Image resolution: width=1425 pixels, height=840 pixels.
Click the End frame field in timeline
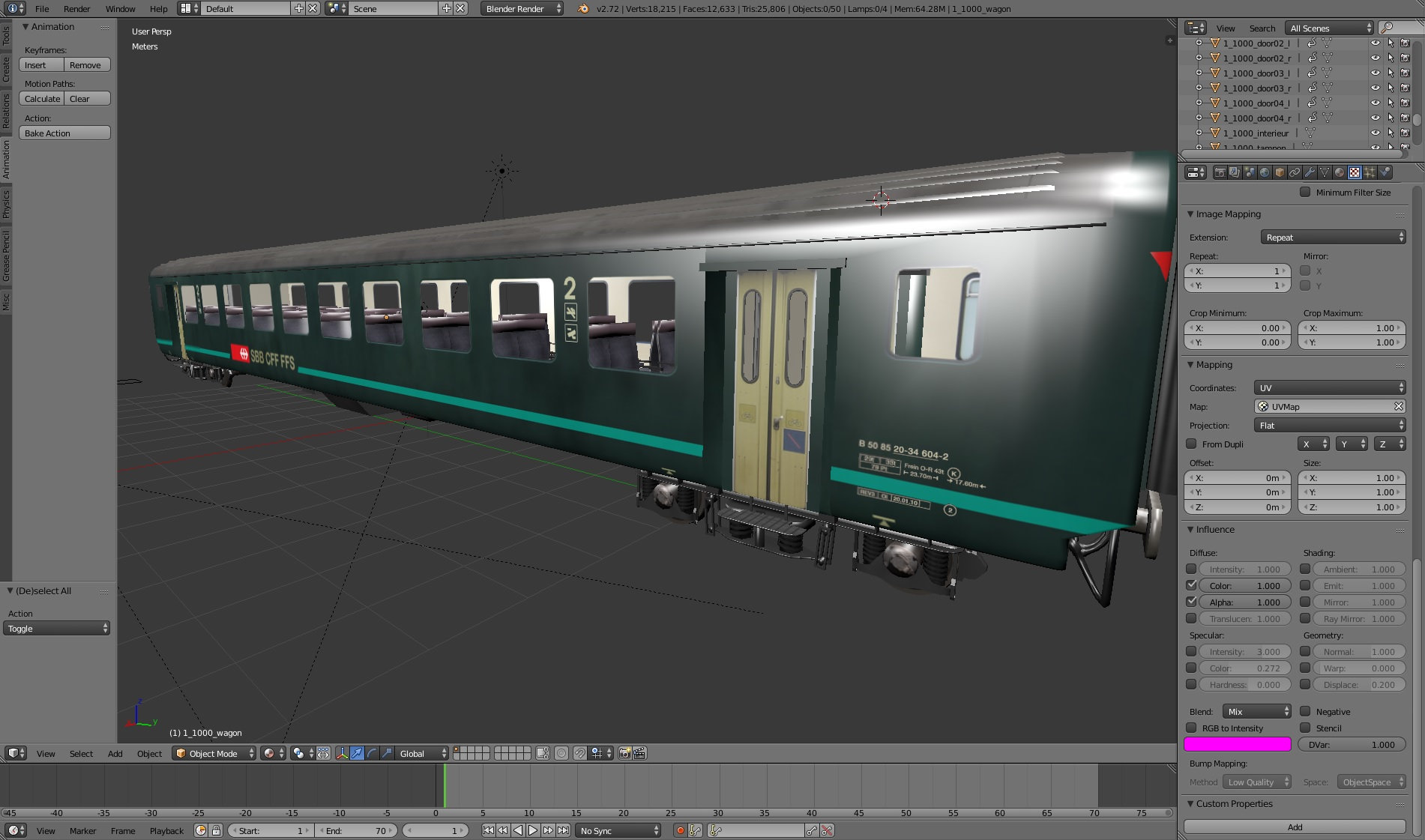357,830
